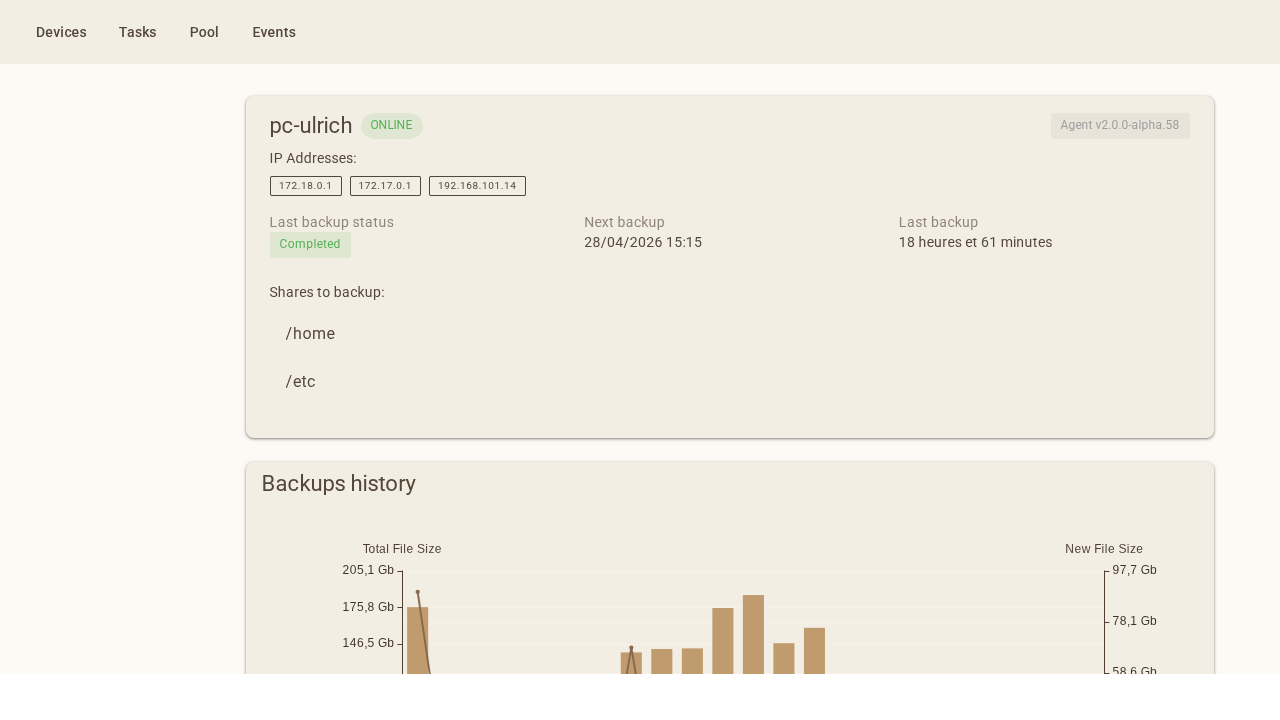Click the 205,1 Gb axis value

pos(368,570)
